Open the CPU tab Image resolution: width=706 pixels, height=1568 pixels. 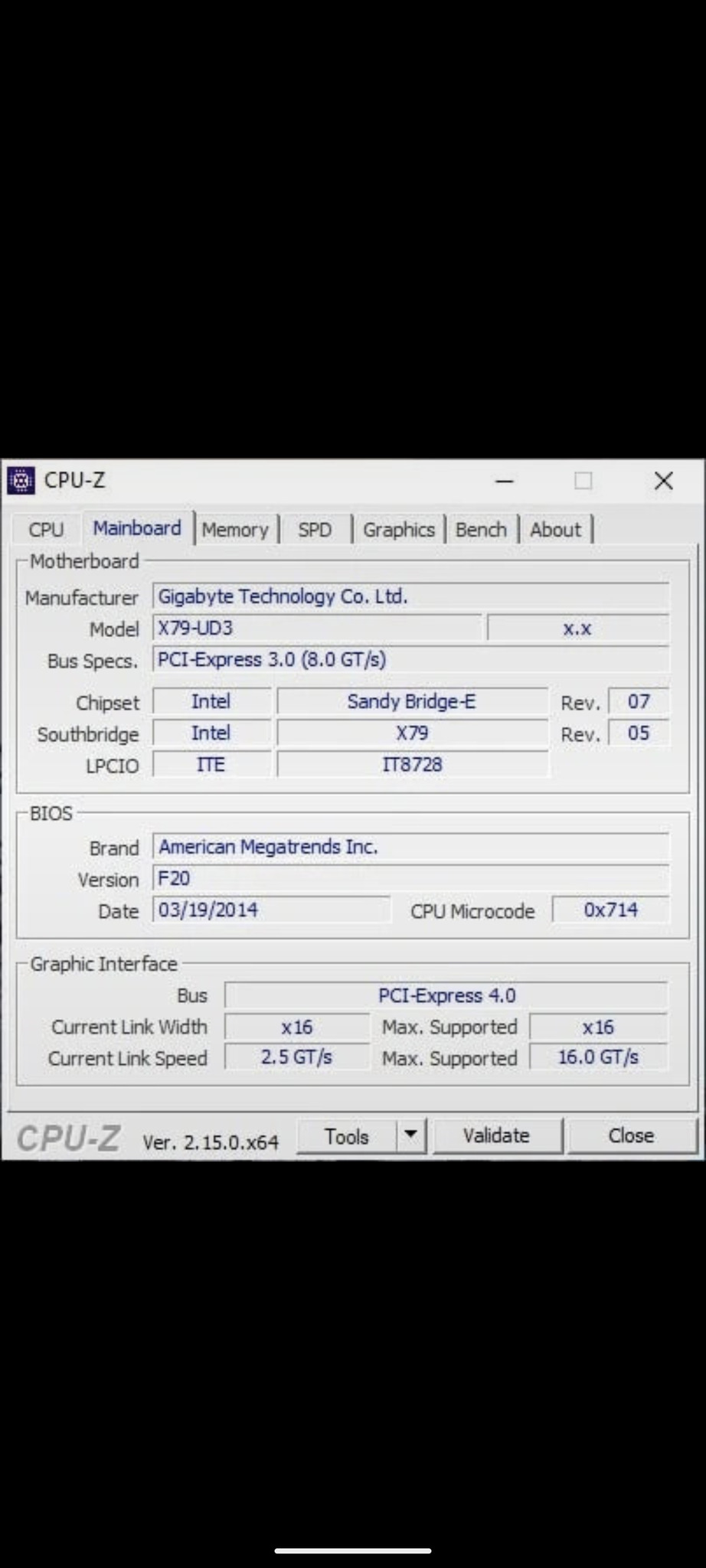(46, 530)
